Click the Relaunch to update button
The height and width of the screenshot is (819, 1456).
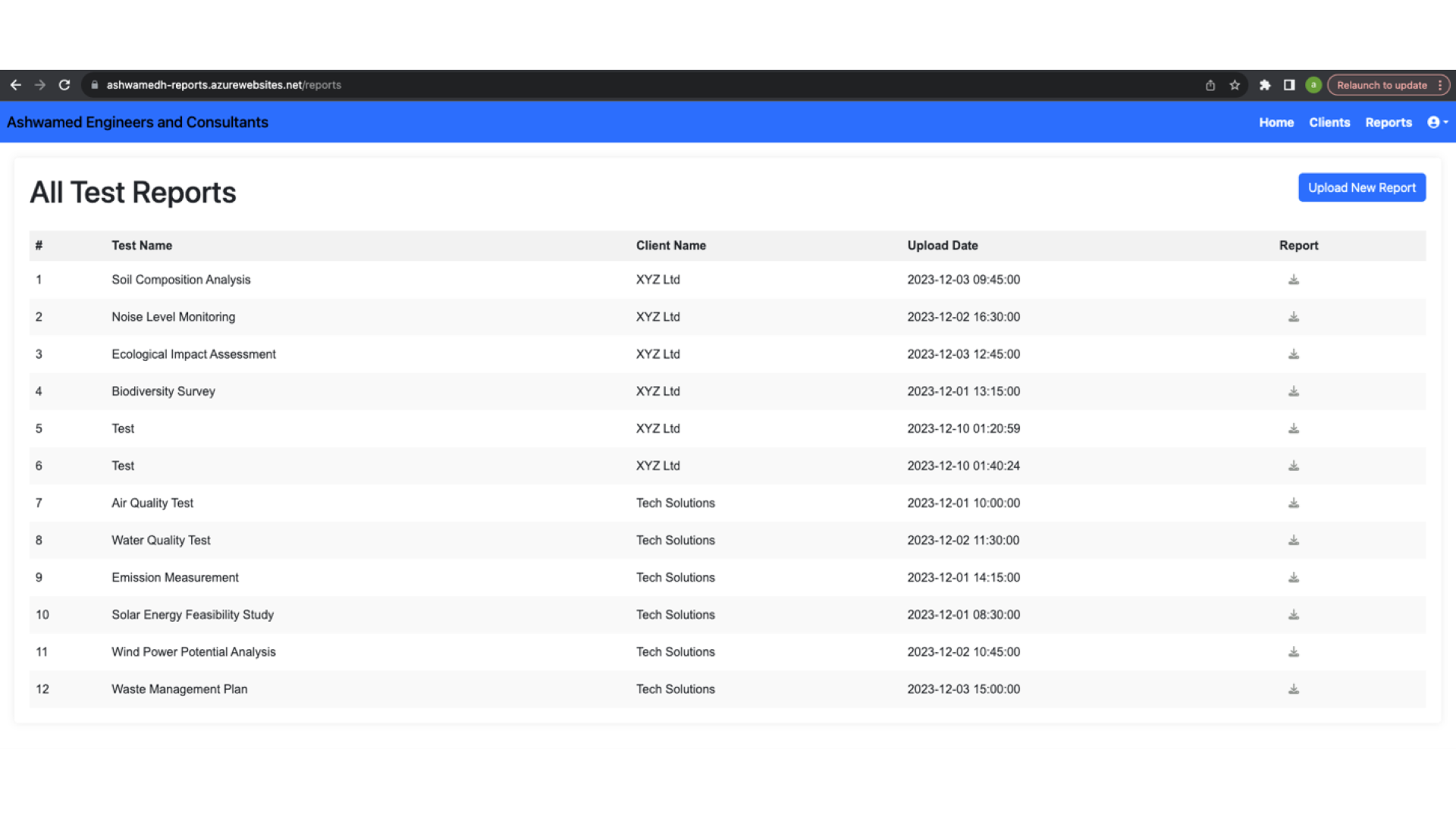(1381, 85)
